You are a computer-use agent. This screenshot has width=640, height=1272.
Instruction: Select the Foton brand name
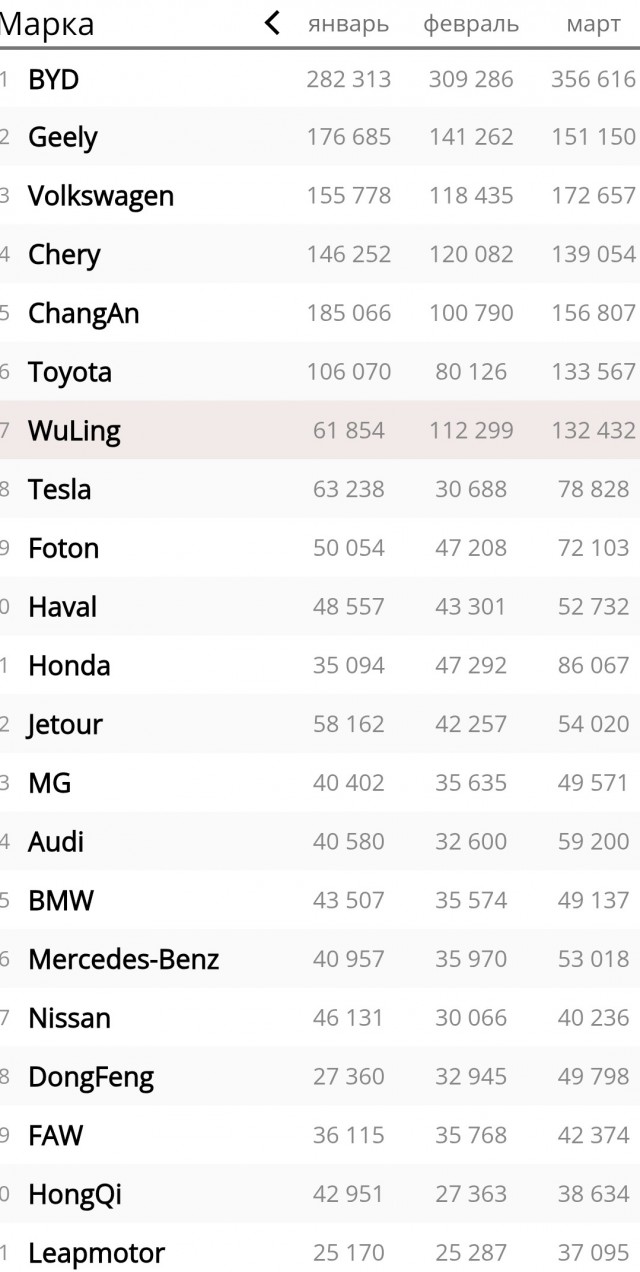pos(64,549)
